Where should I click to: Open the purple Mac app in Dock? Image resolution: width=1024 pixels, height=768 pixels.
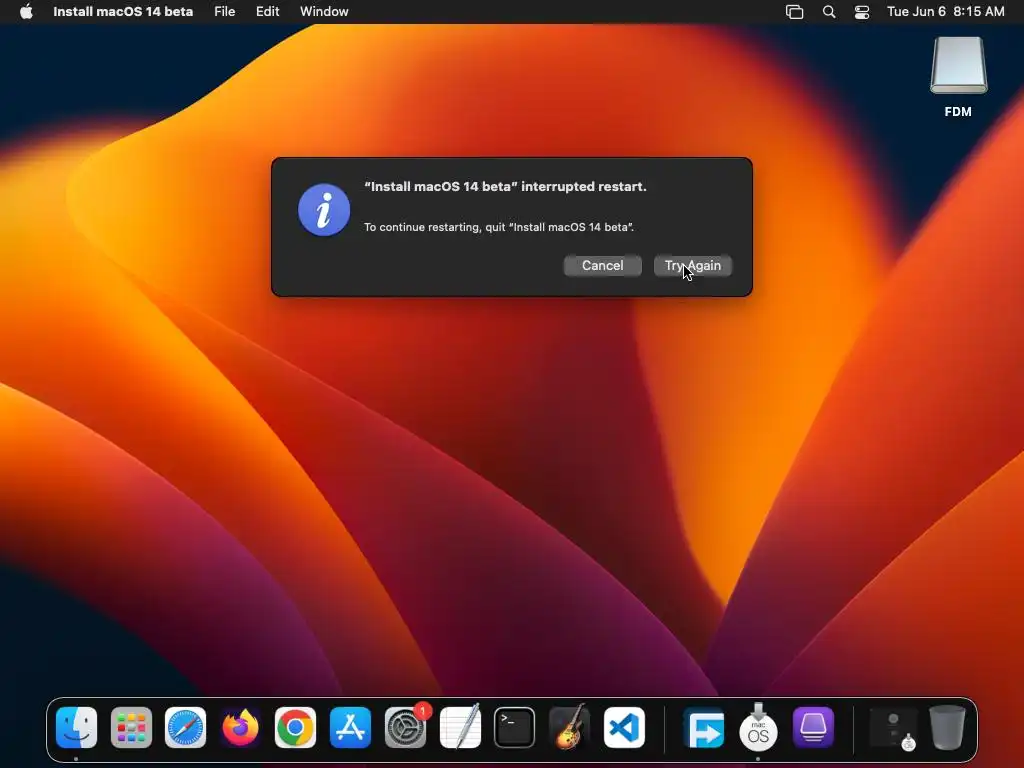(813, 728)
